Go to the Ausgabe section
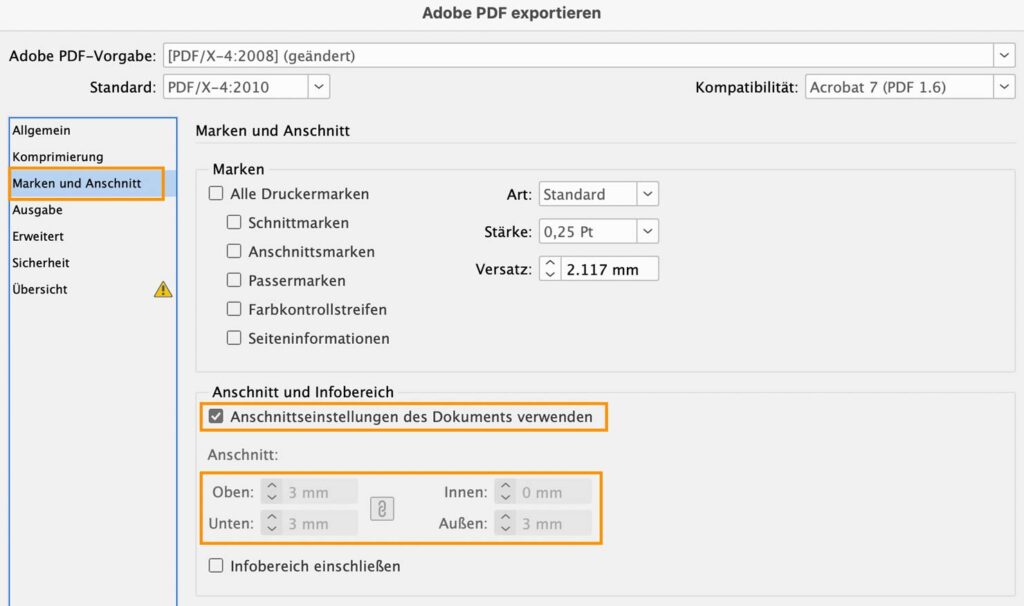1024x606 pixels. [x=38, y=210]
